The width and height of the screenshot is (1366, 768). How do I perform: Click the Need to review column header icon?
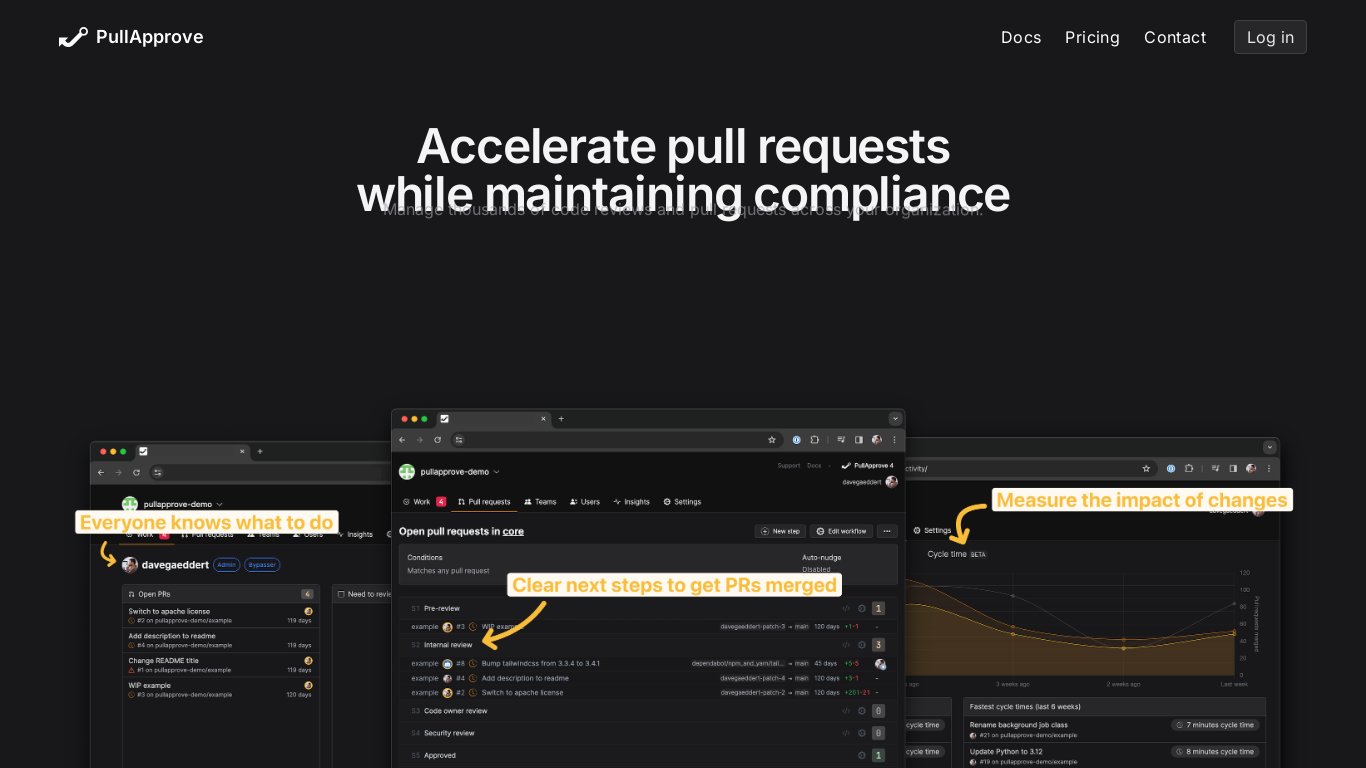(x=341, y=594)
